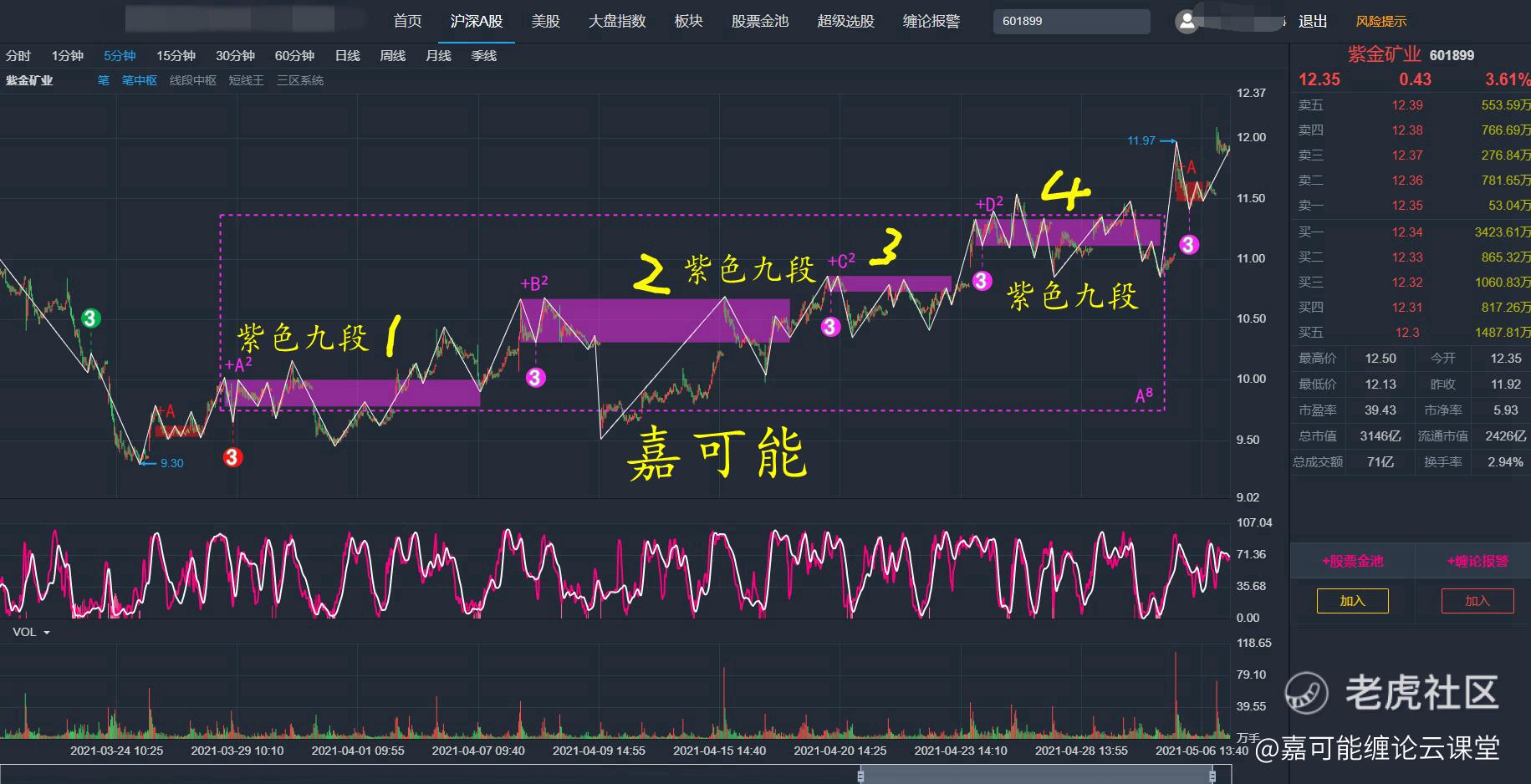The width and height of the screenshot is (1531, 784).
Task: Switch to 分时 chart period
Action: (x=18, y=56)
